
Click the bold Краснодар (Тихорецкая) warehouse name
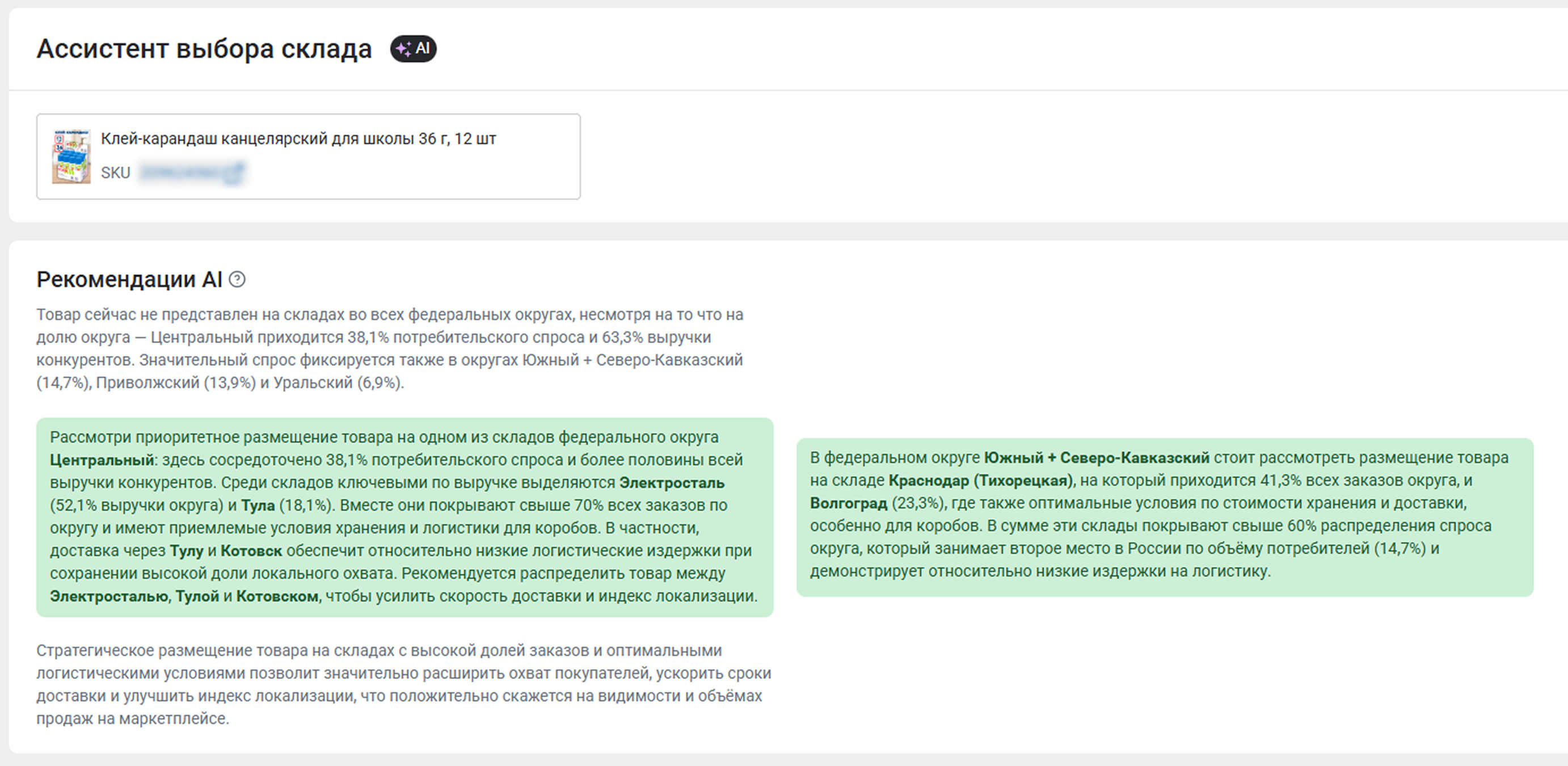click(980, 481)
